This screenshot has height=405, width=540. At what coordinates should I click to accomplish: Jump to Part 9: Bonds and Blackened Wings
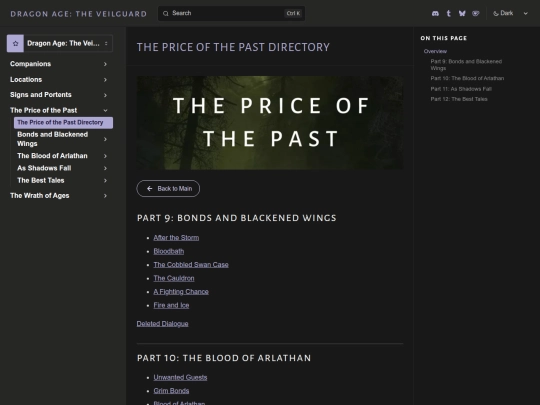[466, 65]
